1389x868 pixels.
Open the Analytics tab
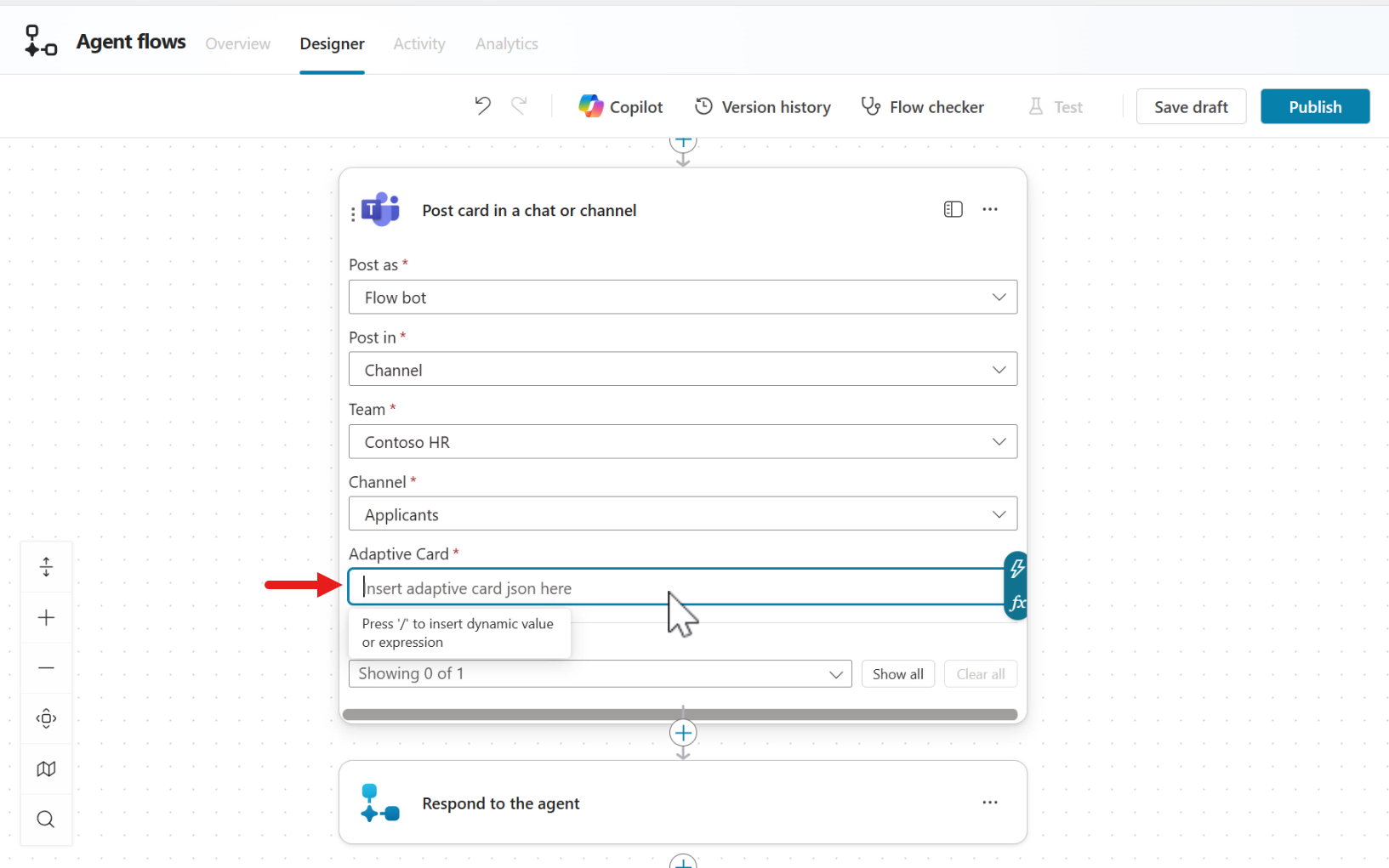(506, 43)
